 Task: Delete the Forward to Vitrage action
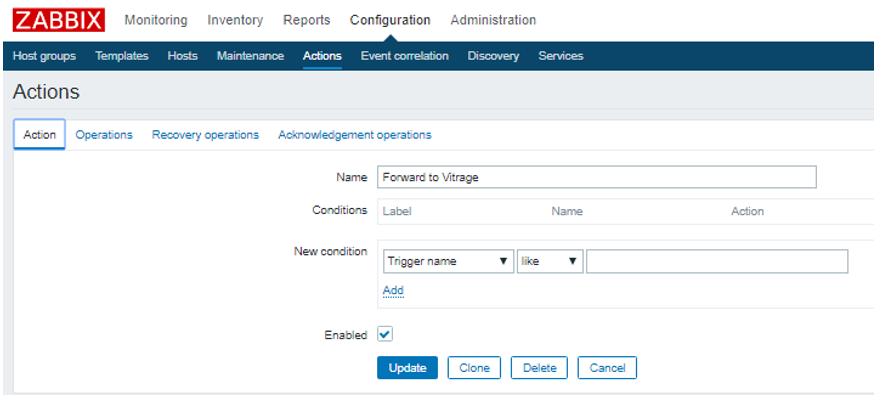tap(539, 368)
